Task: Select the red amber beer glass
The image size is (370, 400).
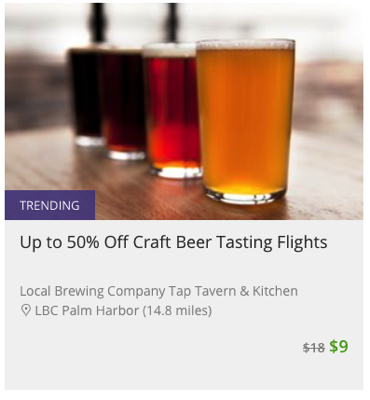Action: click(x=171, y=112)
